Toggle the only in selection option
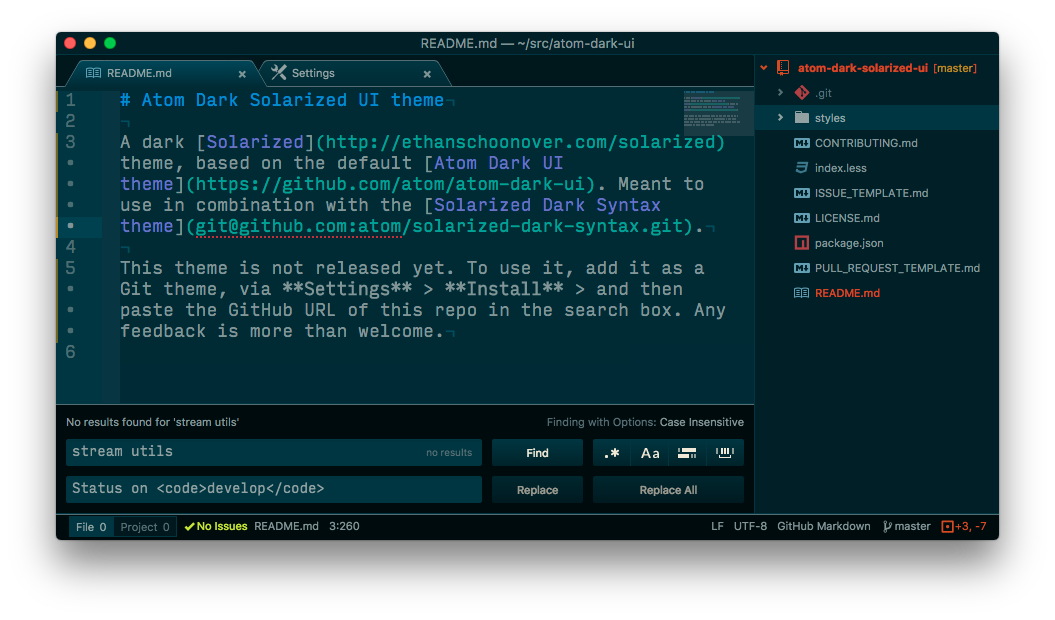 [x=687, y=453]
